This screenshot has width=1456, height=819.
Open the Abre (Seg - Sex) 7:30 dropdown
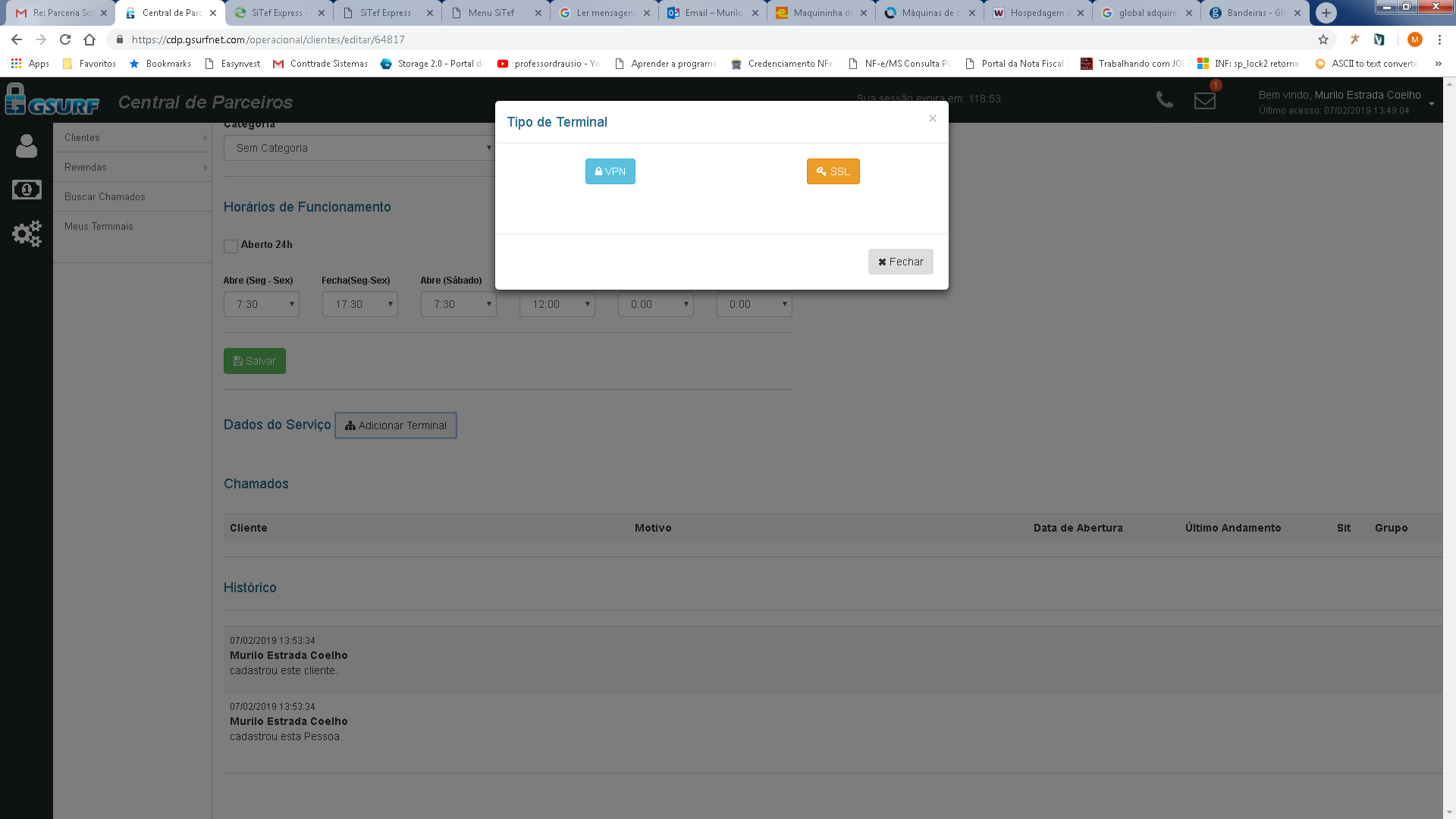click(261, 304)
